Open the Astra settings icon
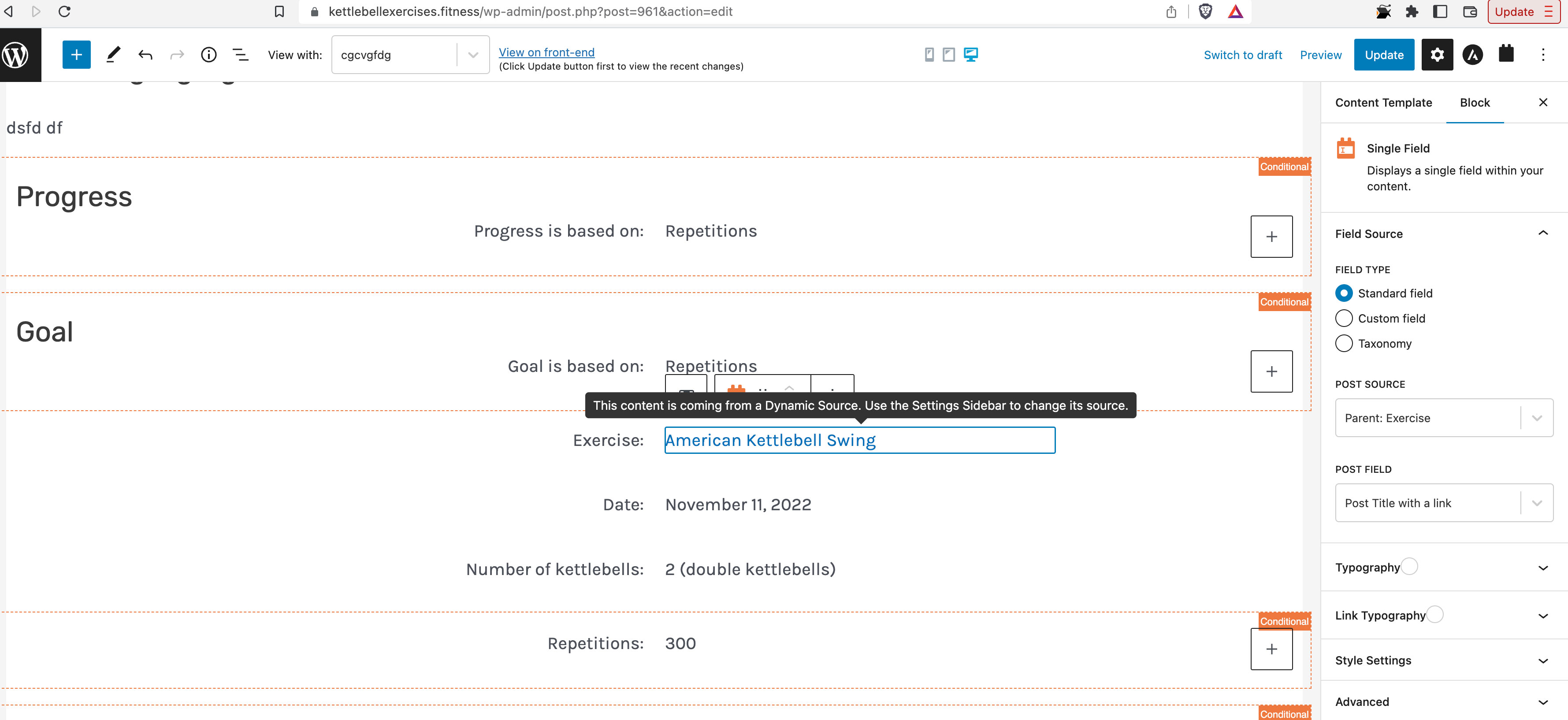Screen dimensions: 1568x720 pyautogui.click(x=1472, y=55)
